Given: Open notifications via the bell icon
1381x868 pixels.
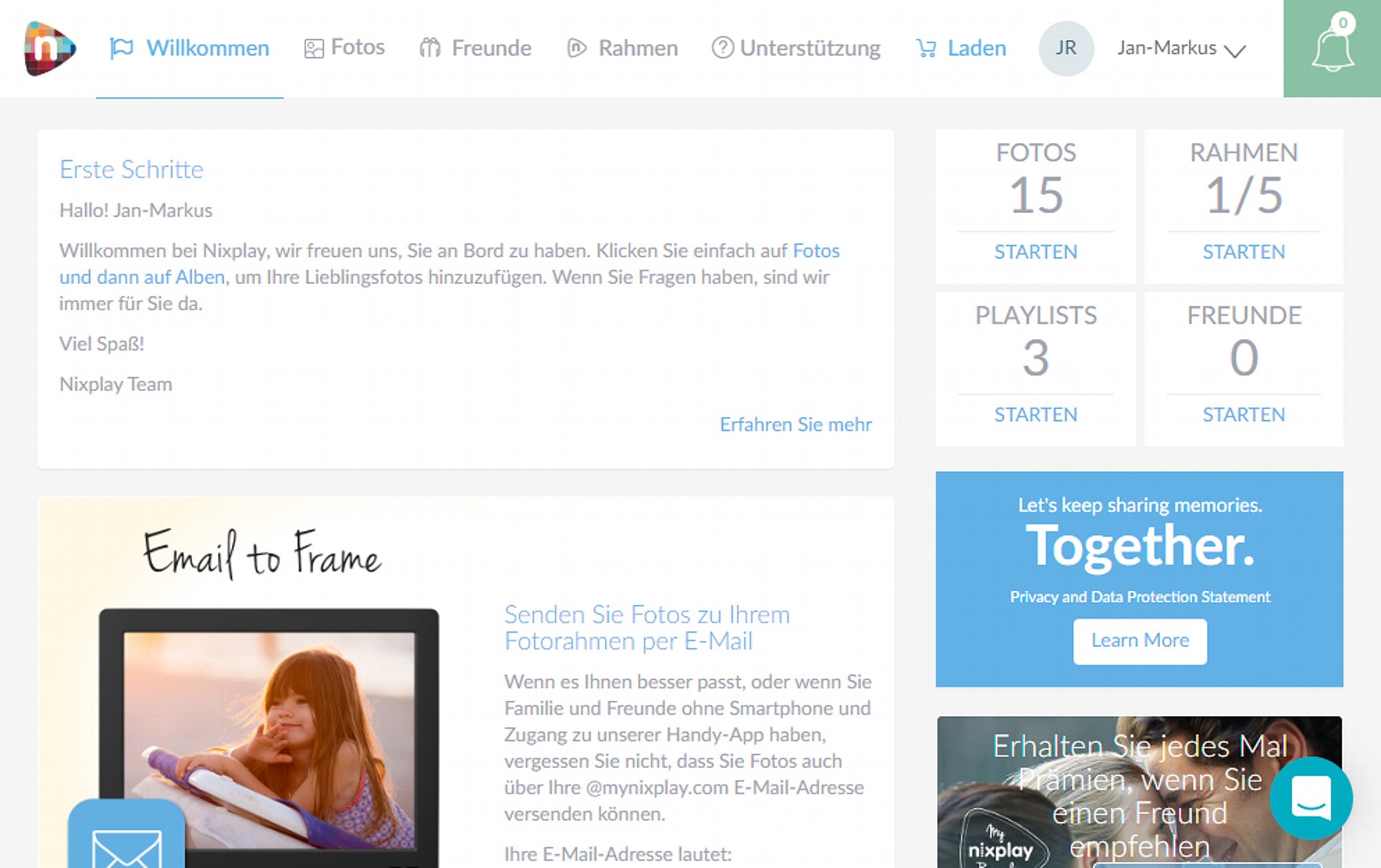Looking at the screenshot, I should click(x=1332, y=49).
